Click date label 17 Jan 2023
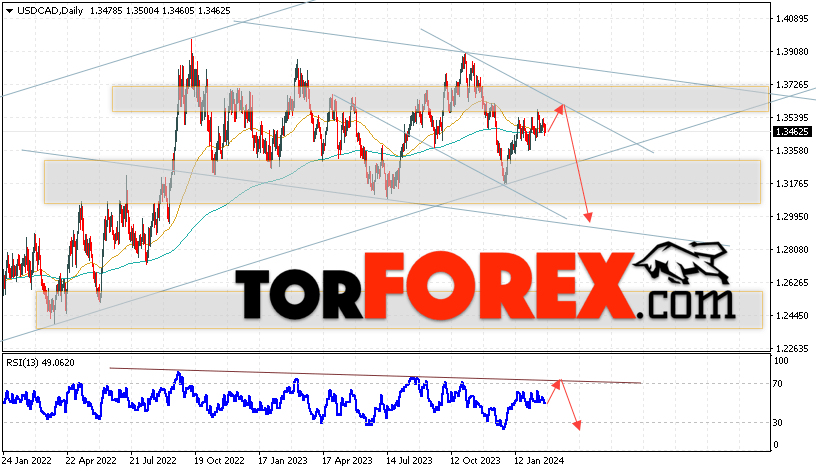Viewport: 816px width, 472px height. 283,461
